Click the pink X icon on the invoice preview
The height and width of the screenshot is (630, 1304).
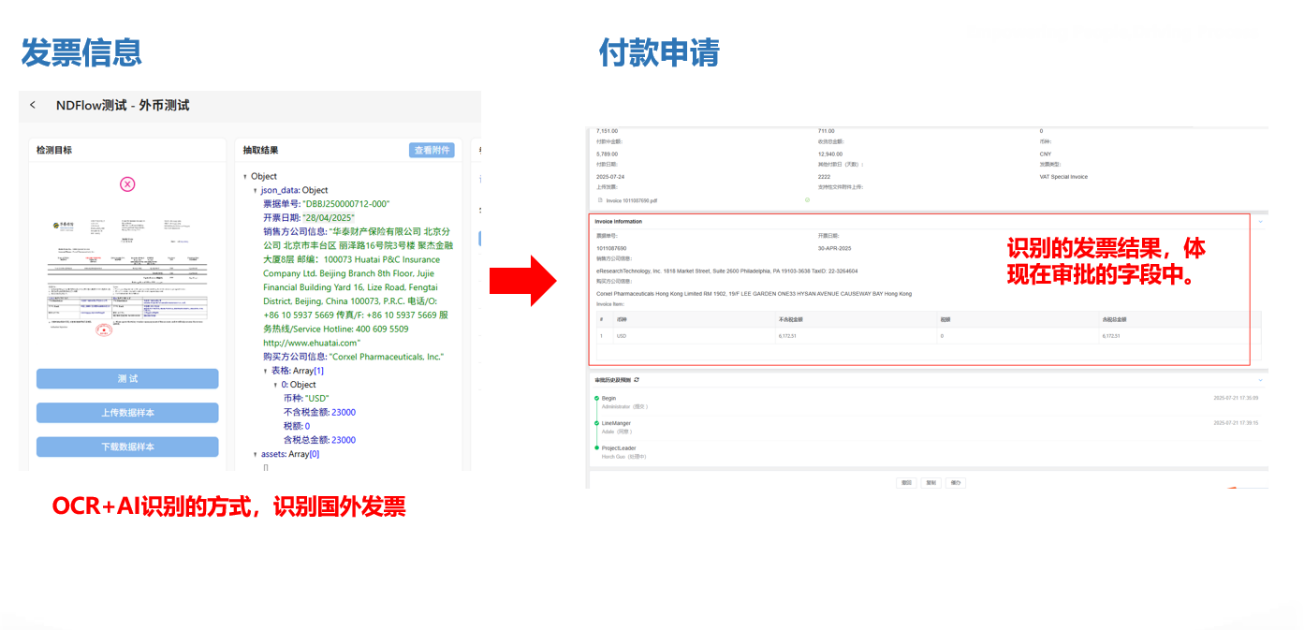[128, 184]
